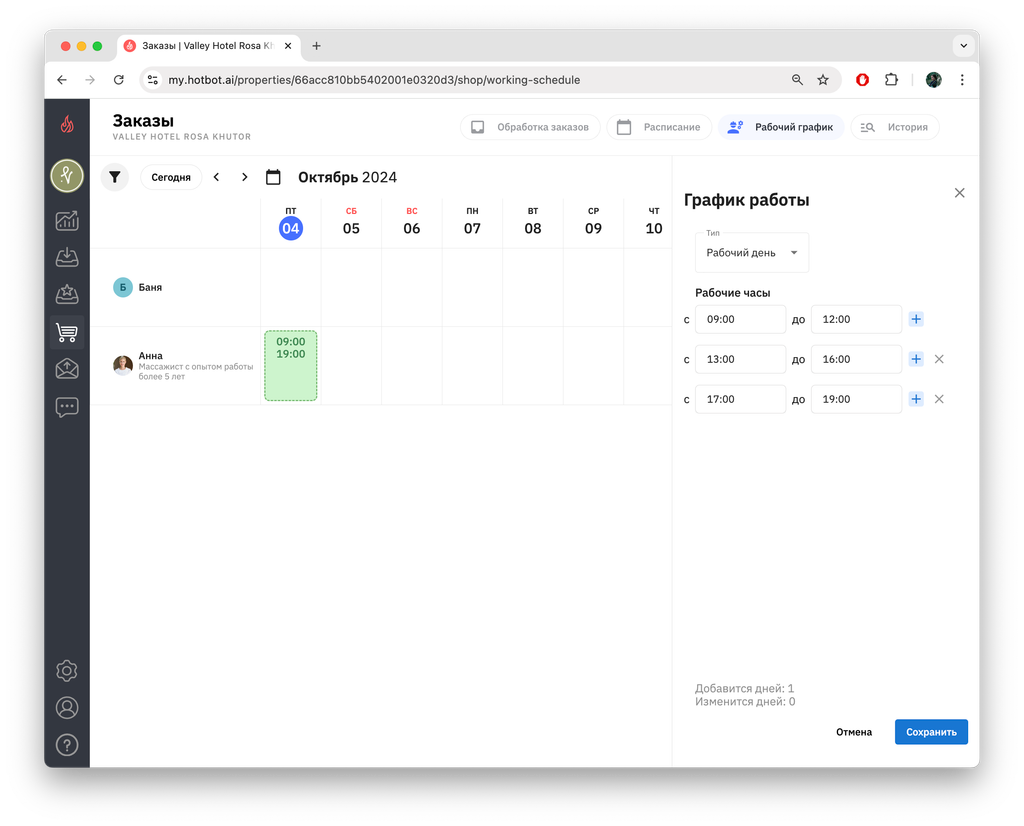Switch to Обработка заказов tab
1024x826 pixels.
point(530,127)
